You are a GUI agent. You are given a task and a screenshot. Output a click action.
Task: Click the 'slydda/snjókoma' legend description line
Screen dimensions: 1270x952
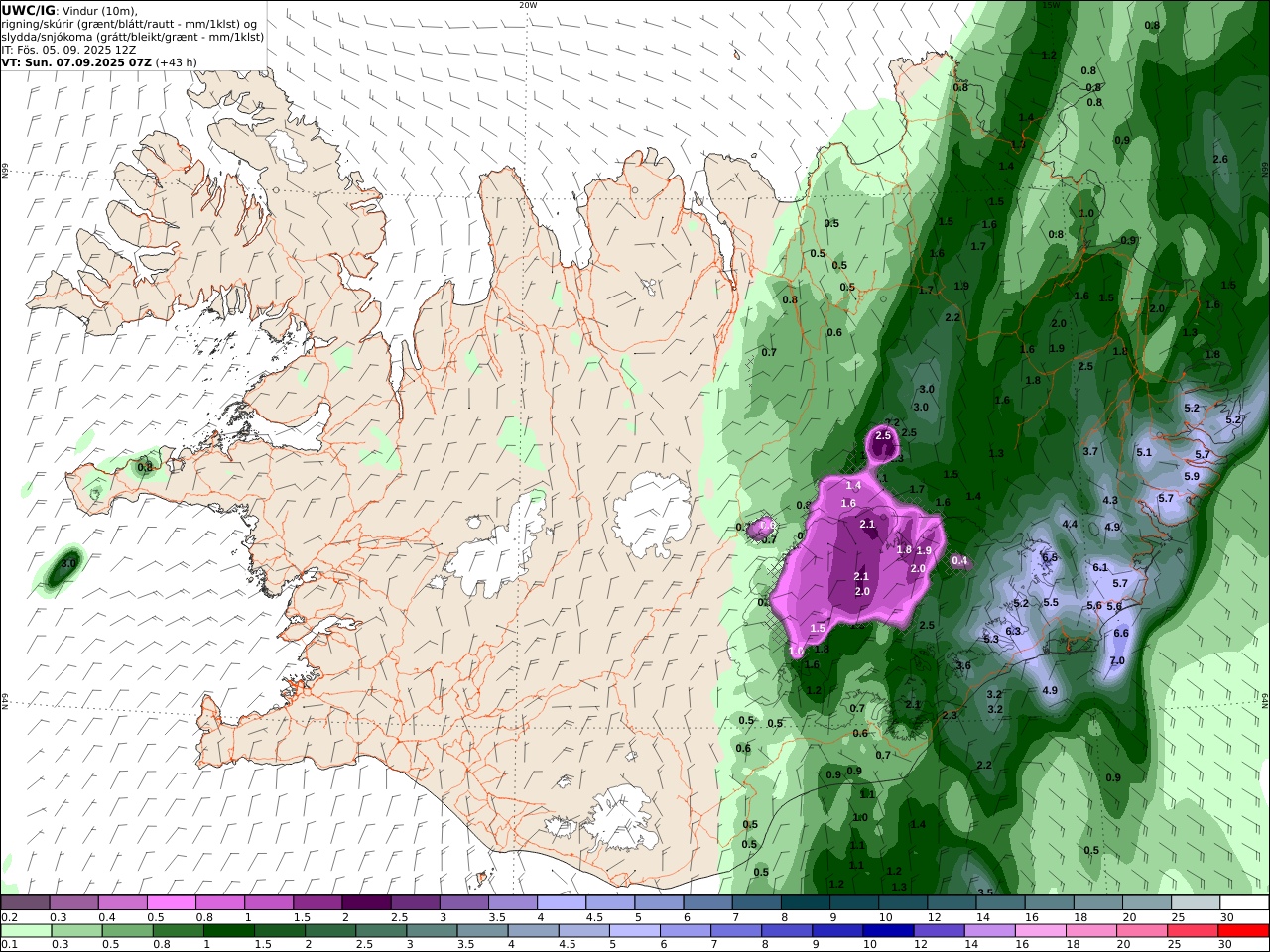pyautogui.click(x=133, y=37)
